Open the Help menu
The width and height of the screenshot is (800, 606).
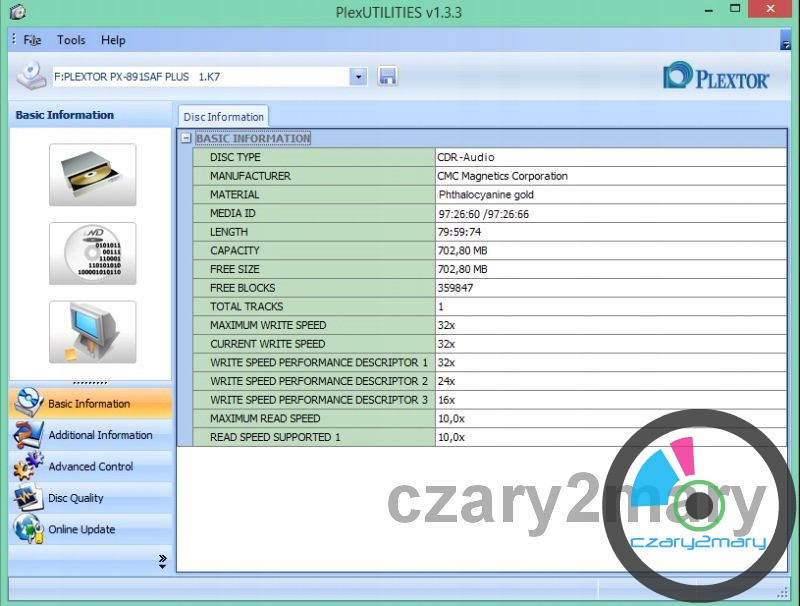(x=113, y=40)
